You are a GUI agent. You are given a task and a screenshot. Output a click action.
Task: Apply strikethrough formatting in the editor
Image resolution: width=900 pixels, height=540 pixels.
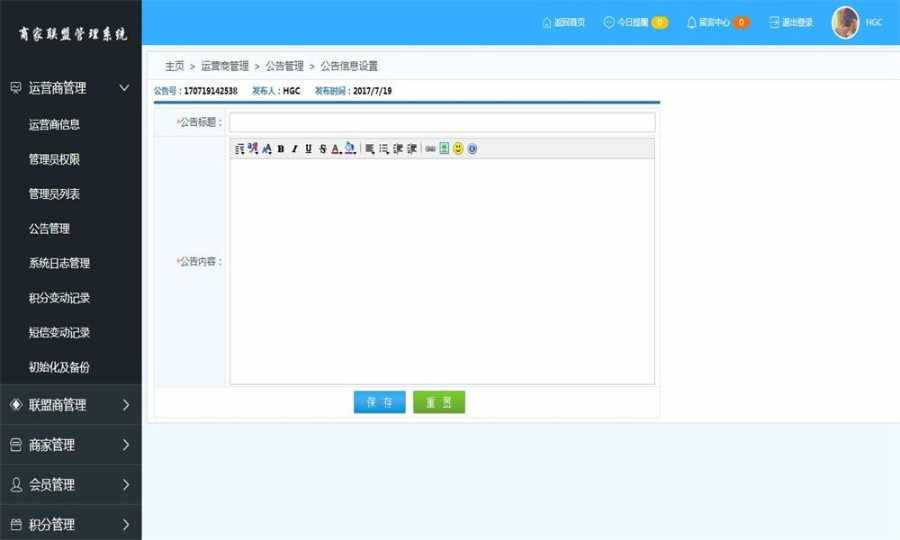[x=323, y=149]
